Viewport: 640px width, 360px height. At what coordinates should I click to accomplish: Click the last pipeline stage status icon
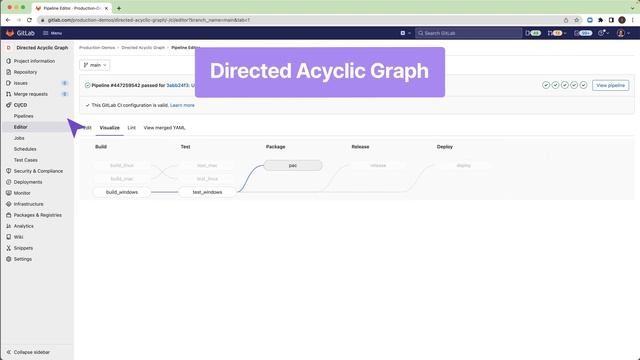(583, 85)
